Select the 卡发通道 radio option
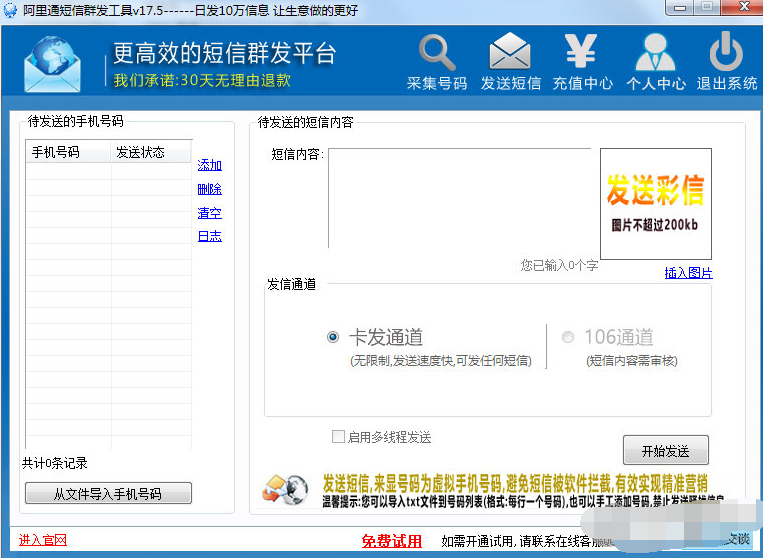The width and height of the screenshot is (763, 558). [x=333, y=337]
